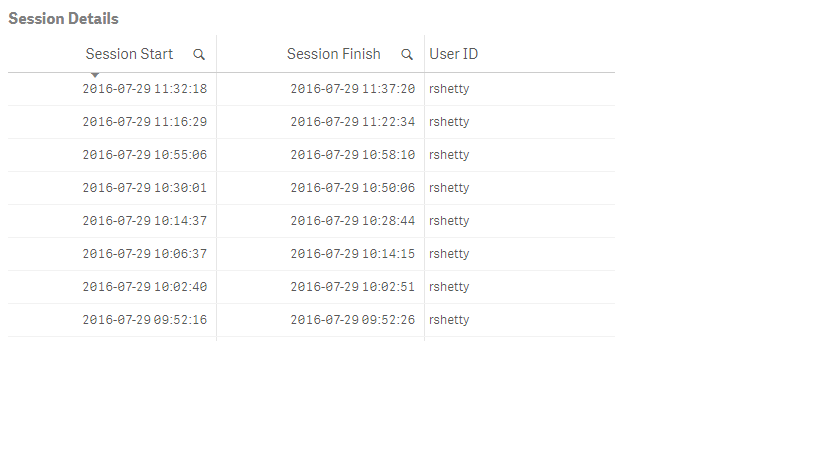Screen dimensions: 819x460
Task: Sort table by User ID header
Action: 453,54
